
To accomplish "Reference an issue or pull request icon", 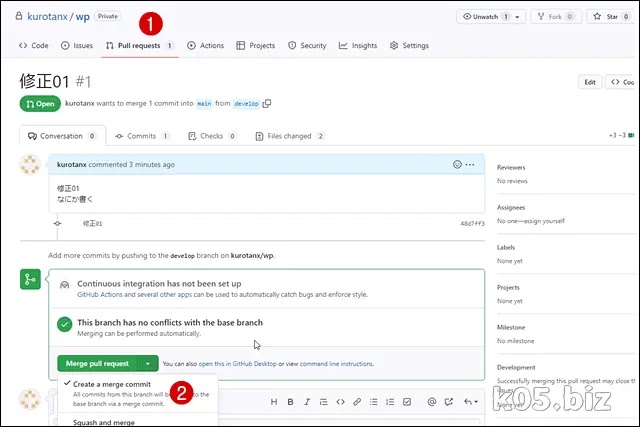I will tap(449, 402).
